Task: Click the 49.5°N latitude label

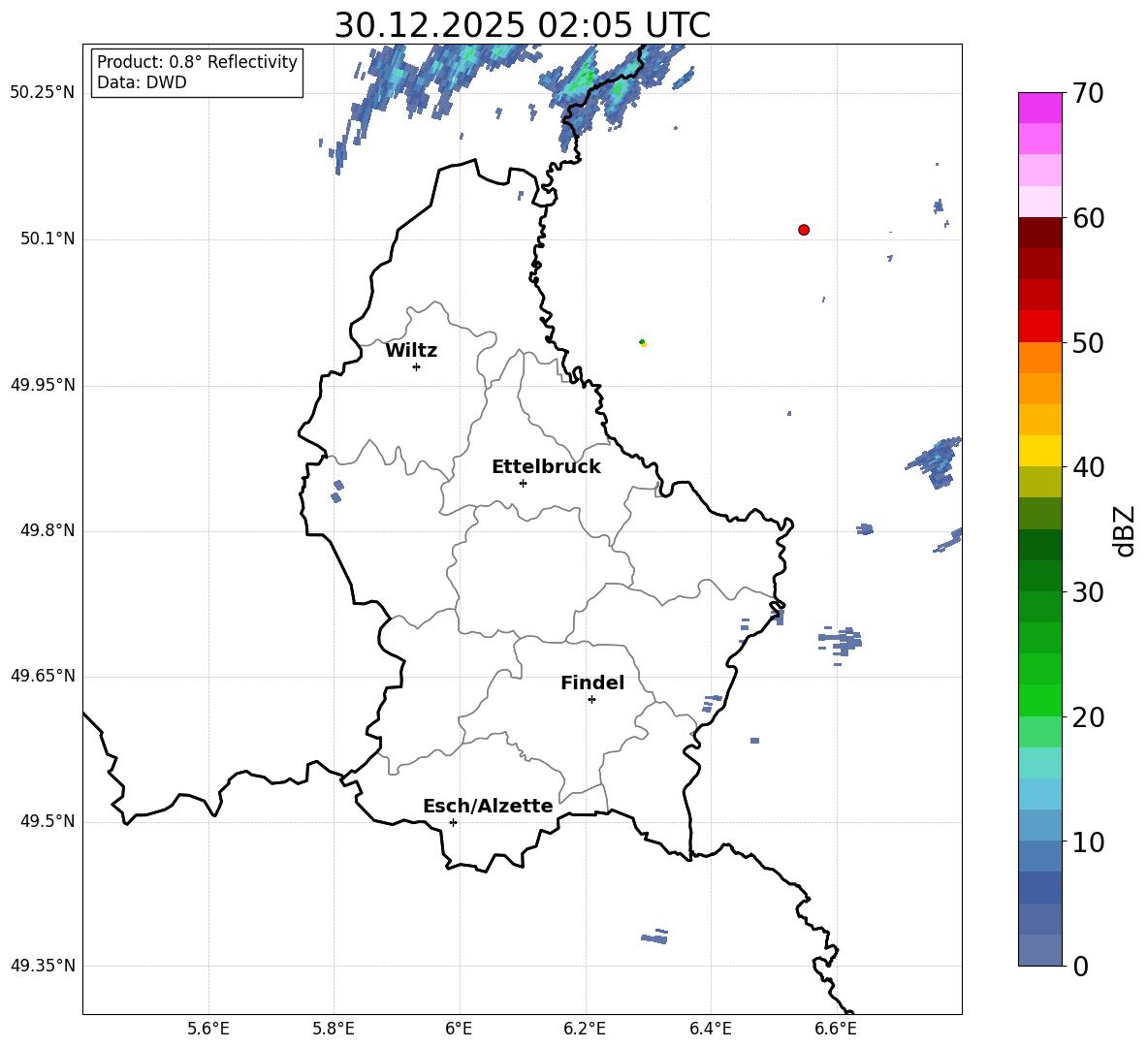Action: (x=48, y=821)
